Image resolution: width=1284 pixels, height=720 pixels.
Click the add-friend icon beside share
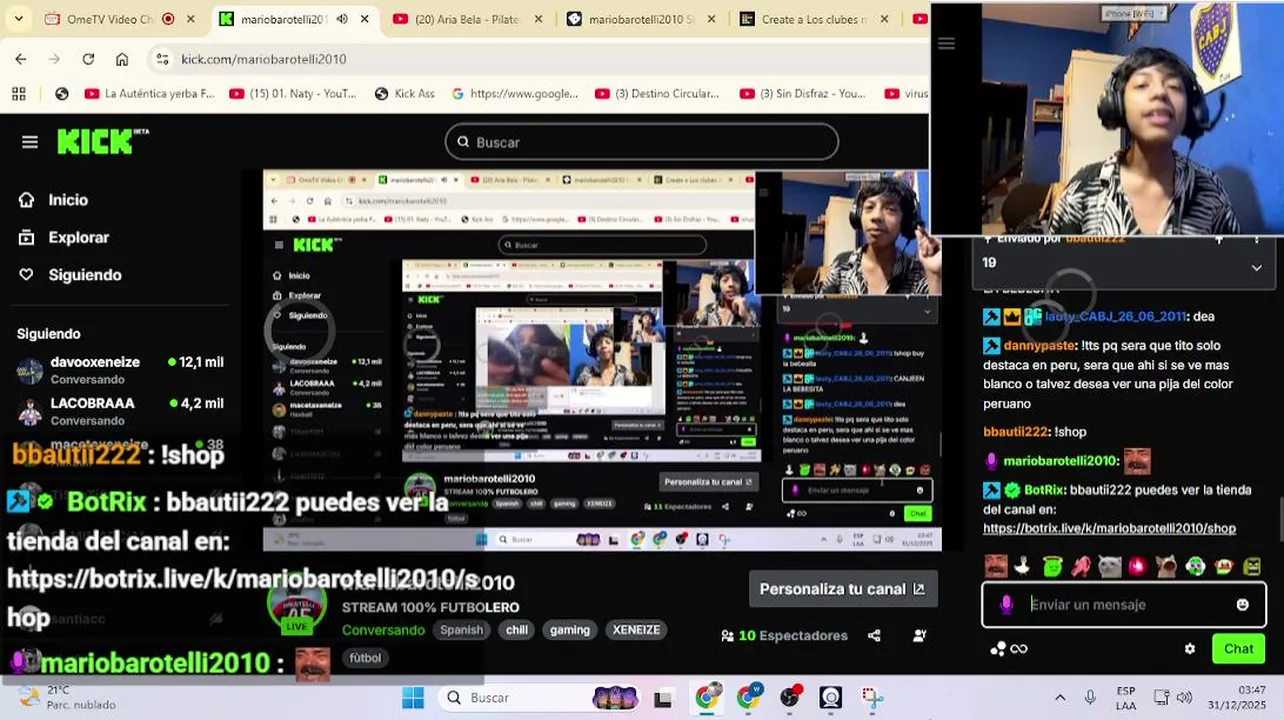coord(919,635)
